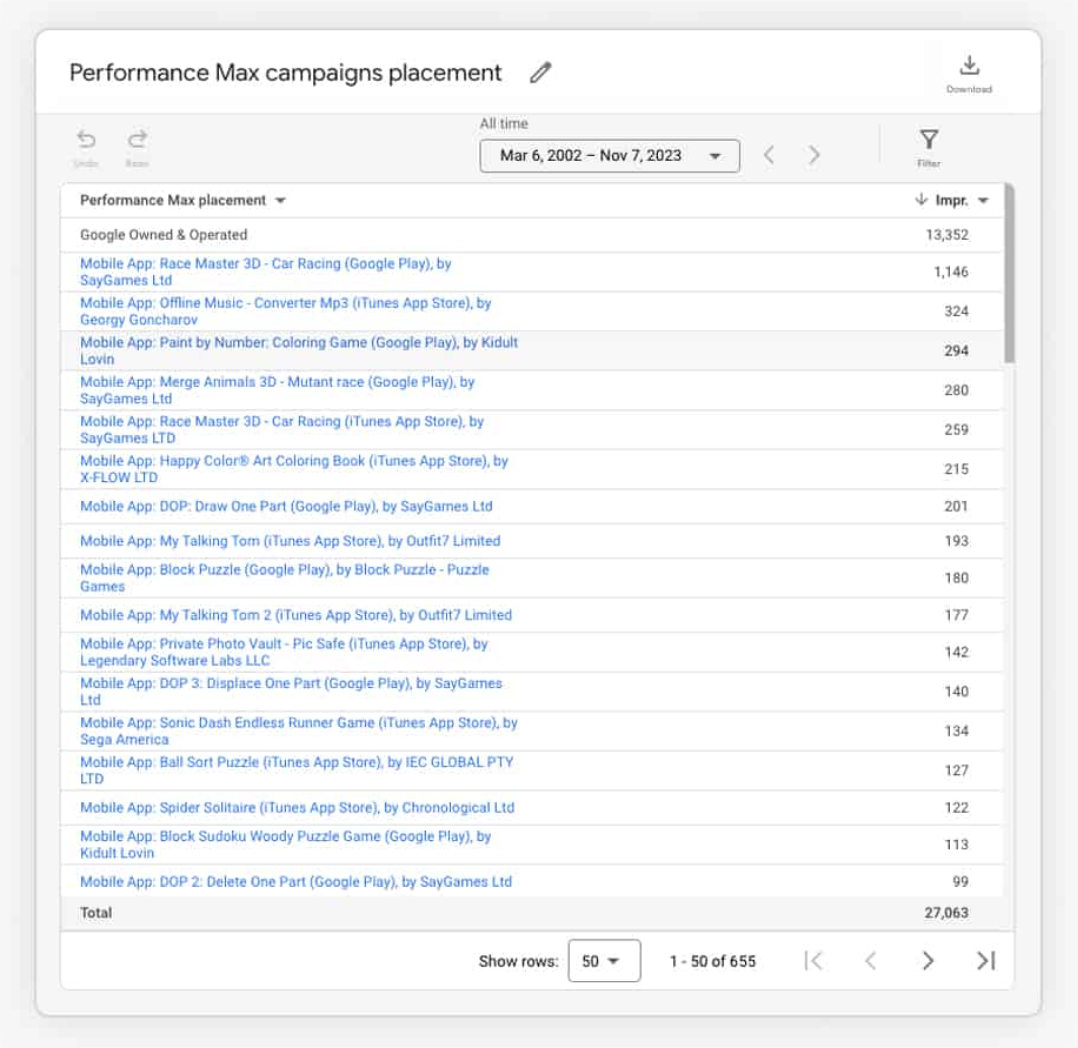
Task: Open DOP: Draw One Part link
Action: point(286,506)
